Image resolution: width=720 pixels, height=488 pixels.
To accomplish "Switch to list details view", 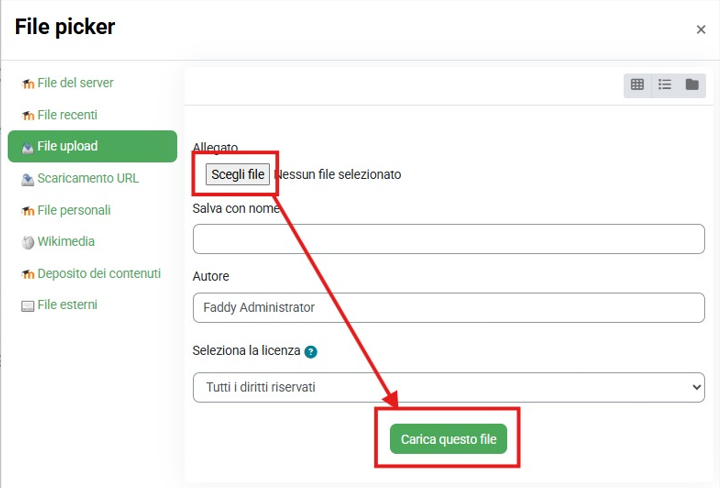I will pyautogui.click(x=664, y=85).
